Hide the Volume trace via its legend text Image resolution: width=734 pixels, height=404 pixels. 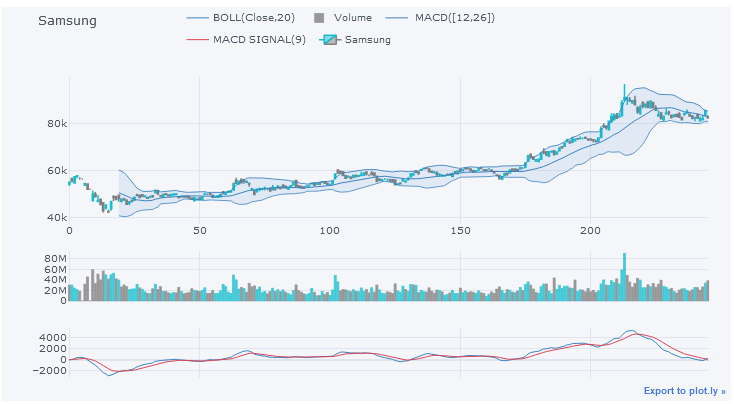354,18
